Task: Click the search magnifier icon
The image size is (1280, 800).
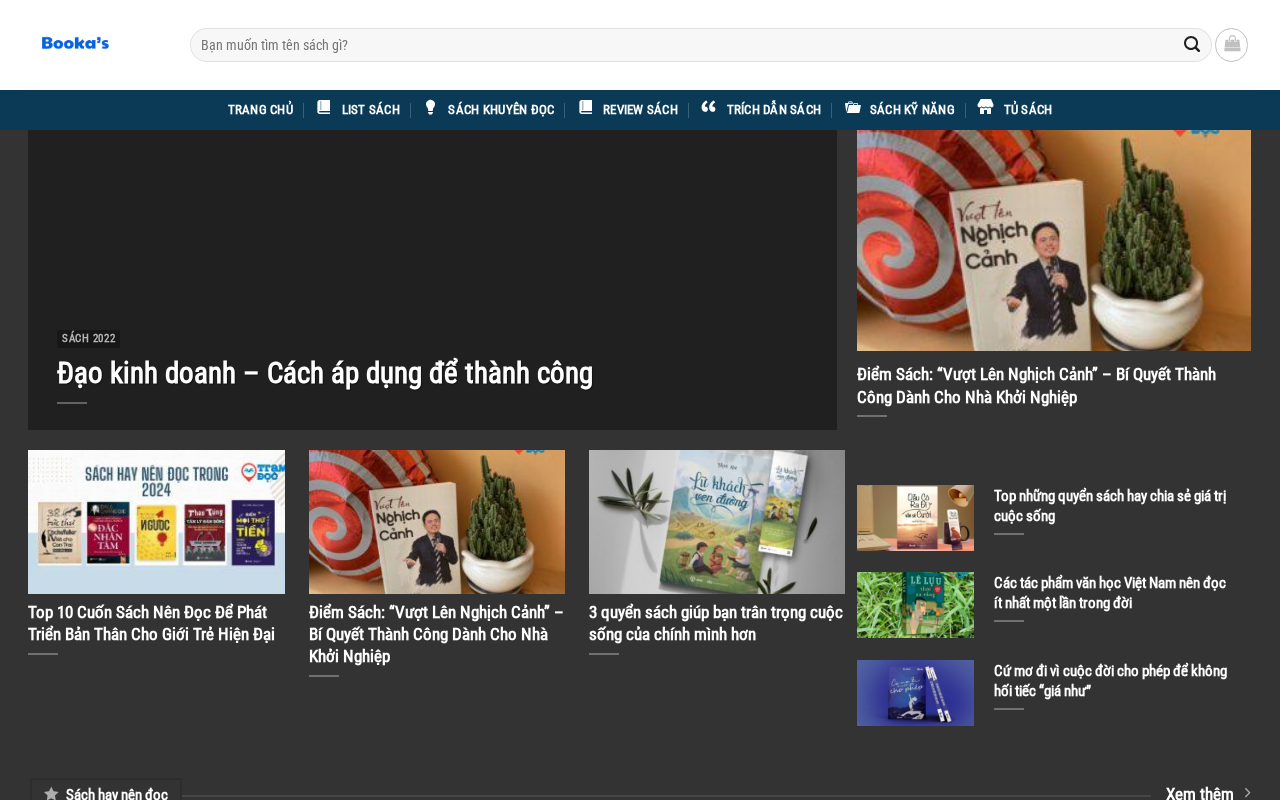Action: pos(1191,44)
